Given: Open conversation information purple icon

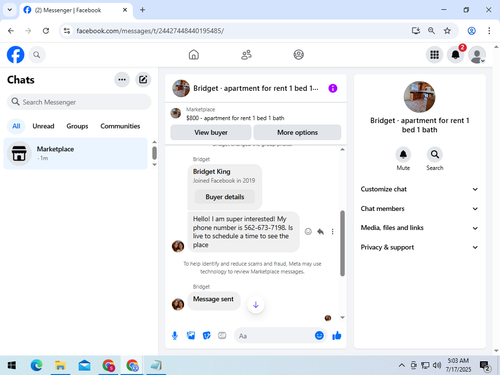Looking at the screenshot, I should [333, 88].
